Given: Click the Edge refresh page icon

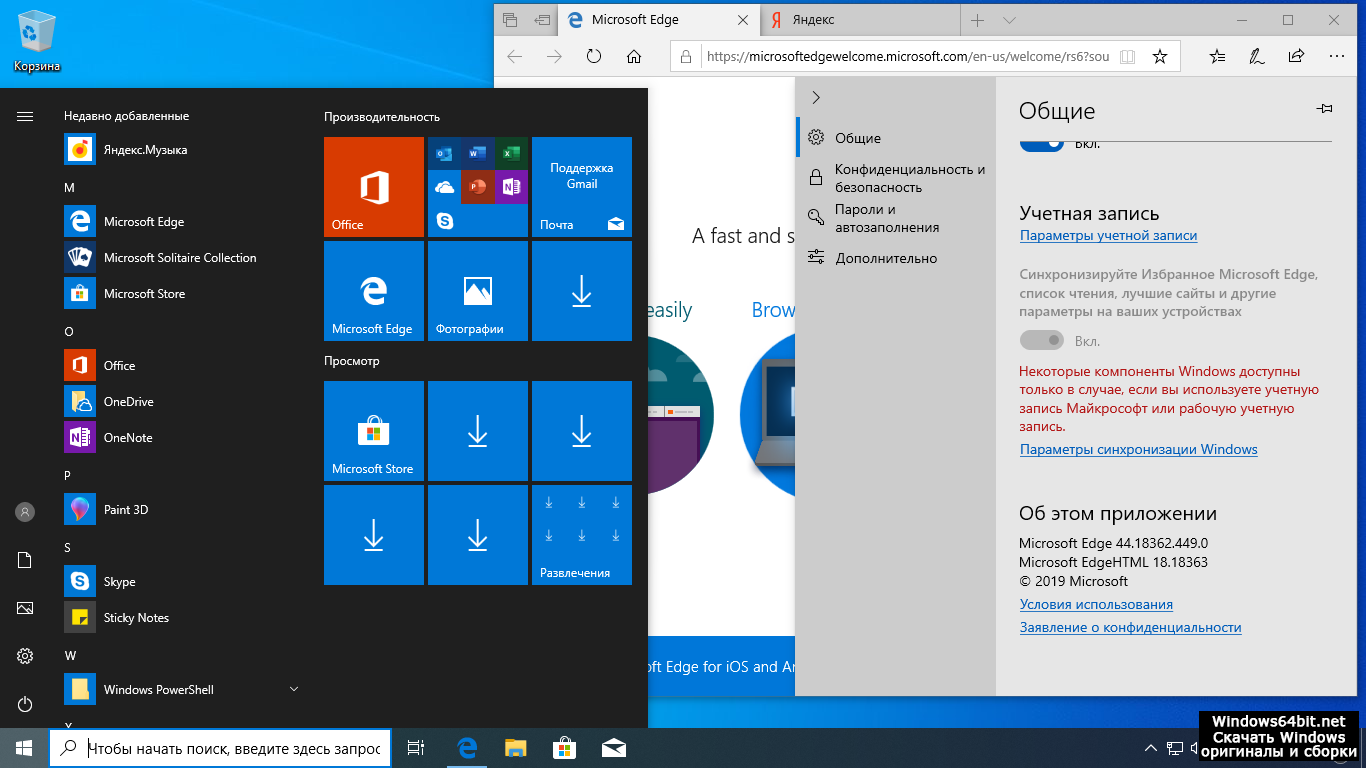Looking at the screenshot, I should pos(594,57).
